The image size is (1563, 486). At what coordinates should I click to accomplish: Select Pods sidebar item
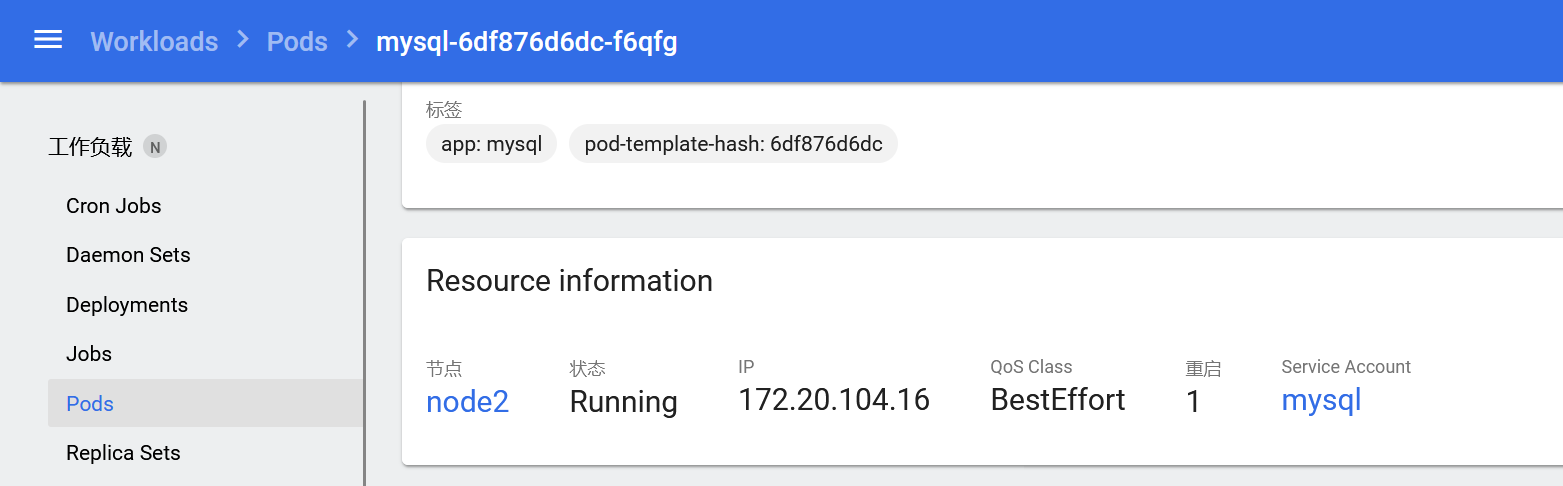click(x=205, y=403)
